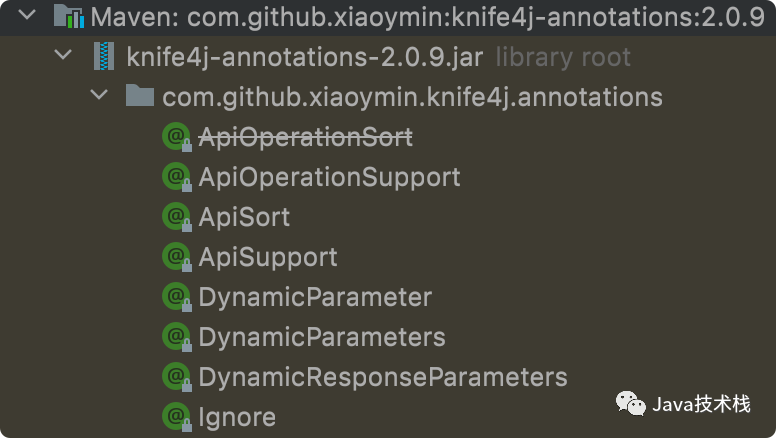Click the annotations package folder icon
Viewport: 776px width, 438px height.
tap(139, 97)
